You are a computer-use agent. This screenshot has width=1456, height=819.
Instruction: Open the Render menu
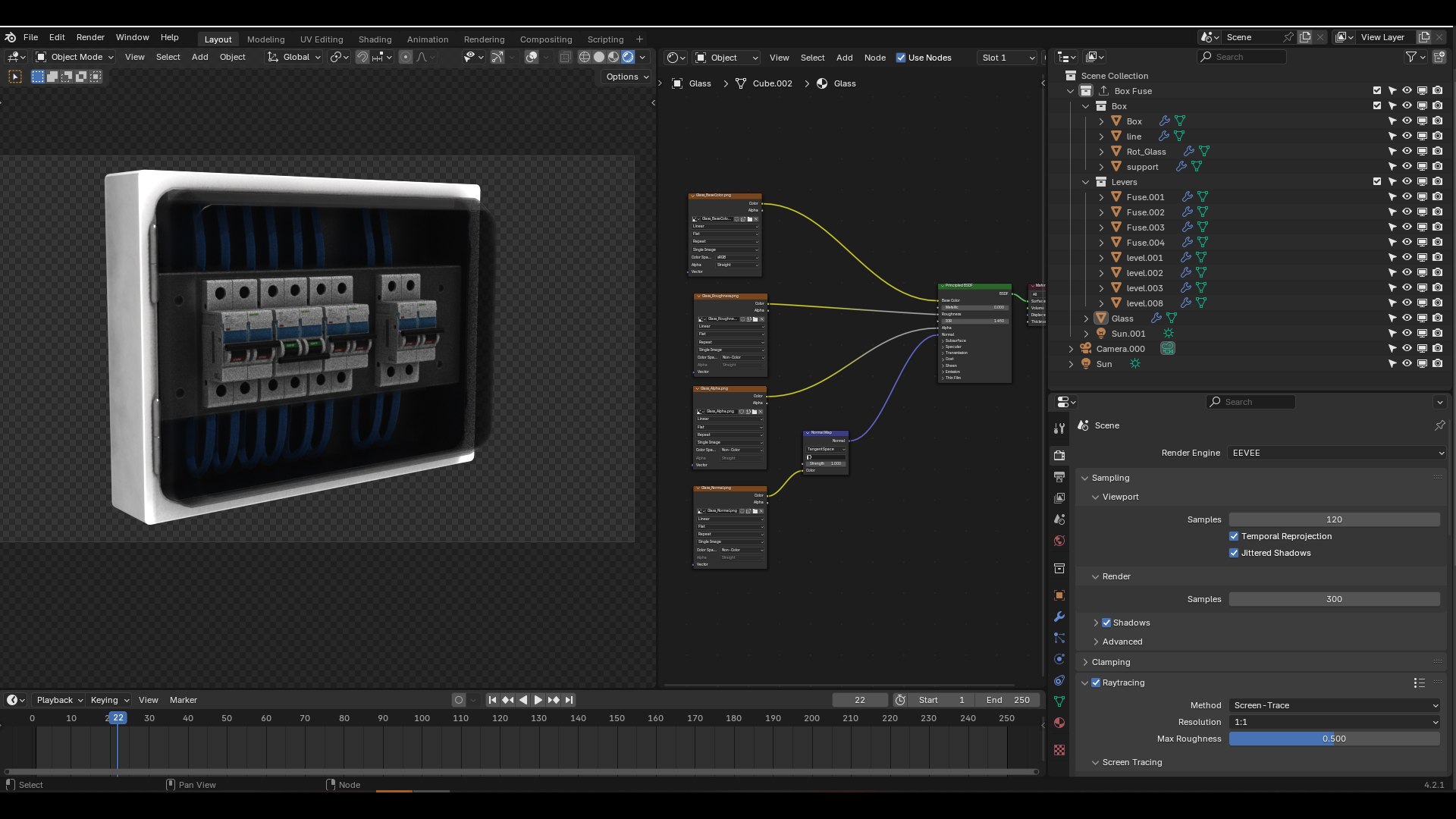tap(90, 37)
